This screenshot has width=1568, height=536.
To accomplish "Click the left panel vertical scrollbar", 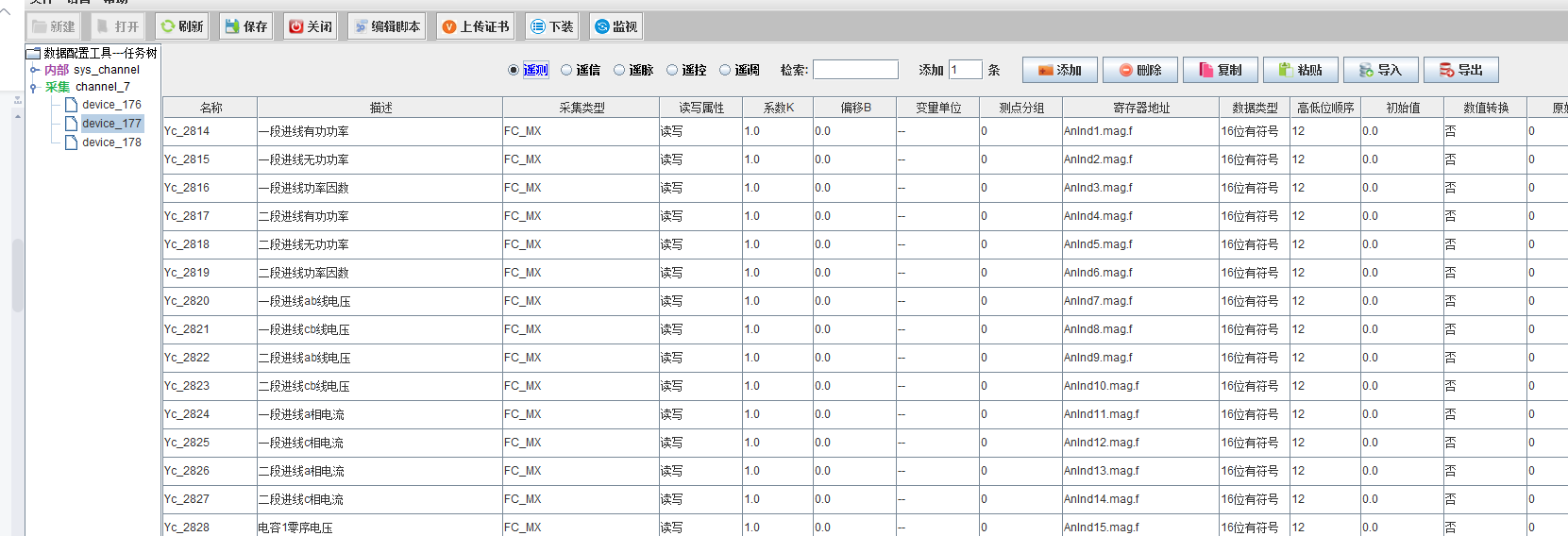I will (x=18, y=274).
